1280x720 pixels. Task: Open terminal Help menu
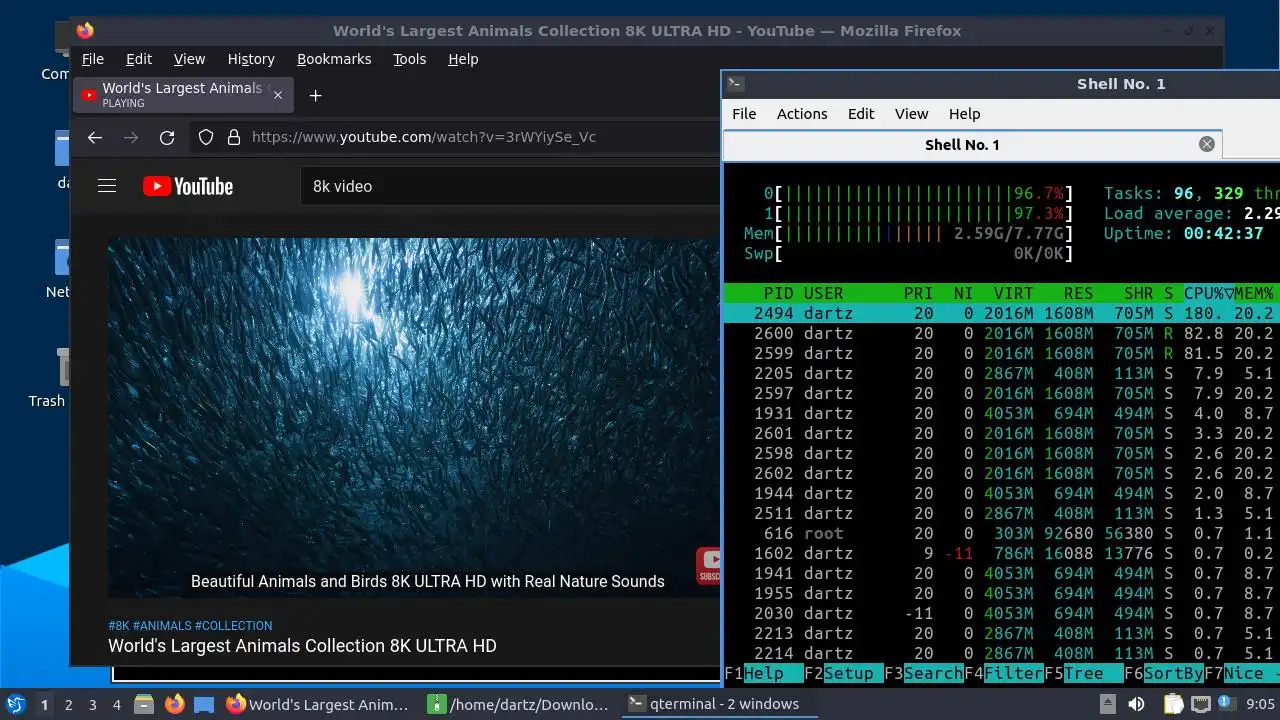(964, 114)
